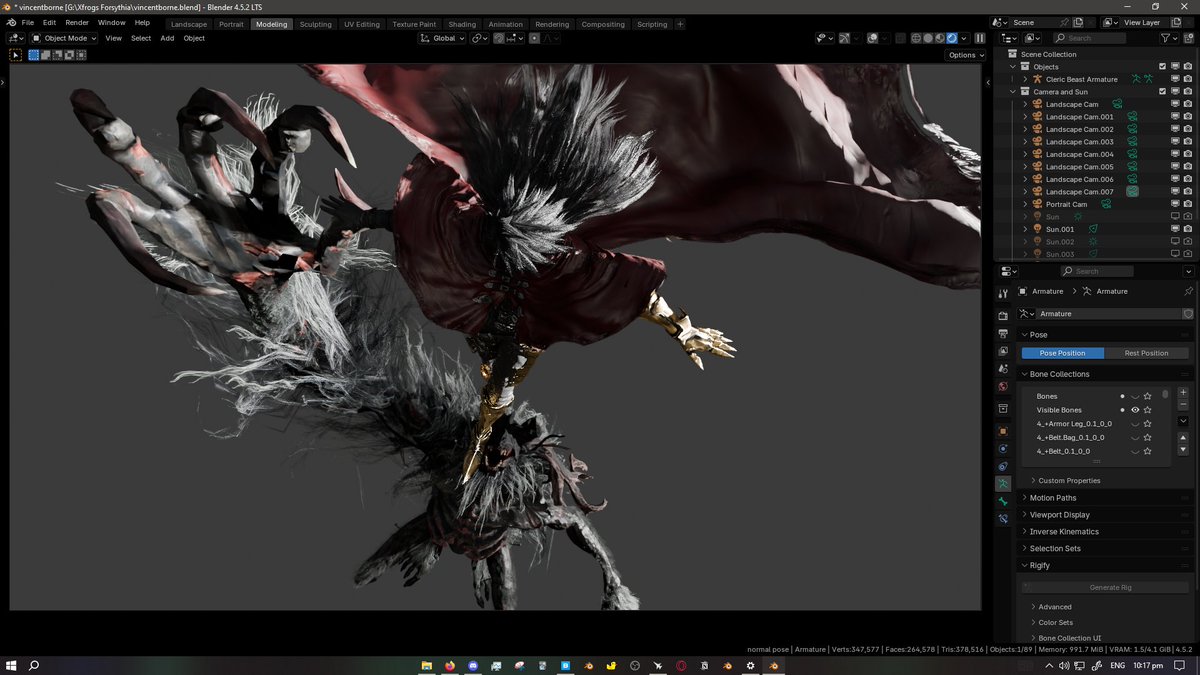The width and height of the screenshot is (1200, 675).
Task: Open the Outliner filter icon
Action: pyautogui.click(x=1165, y=38)
